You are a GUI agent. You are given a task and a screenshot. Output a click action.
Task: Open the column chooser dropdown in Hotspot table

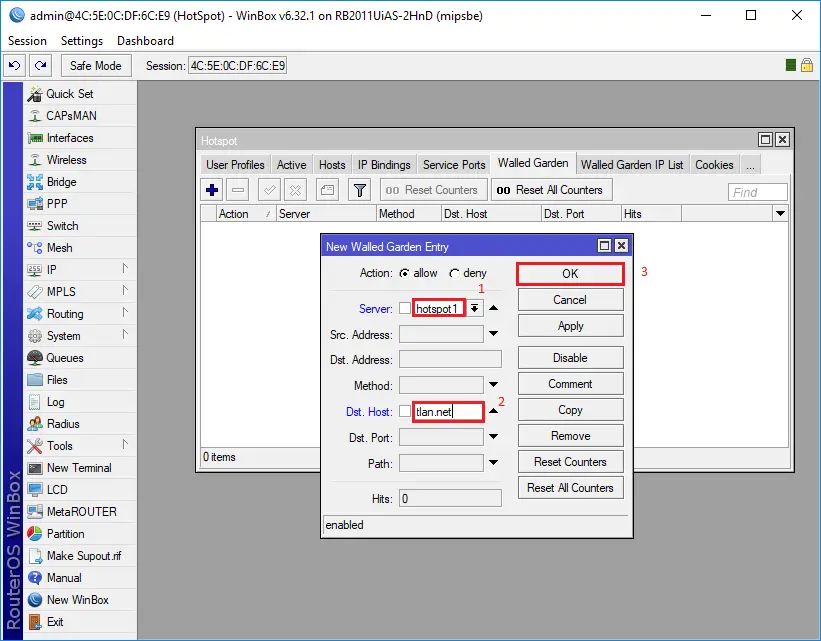[780, 213]
